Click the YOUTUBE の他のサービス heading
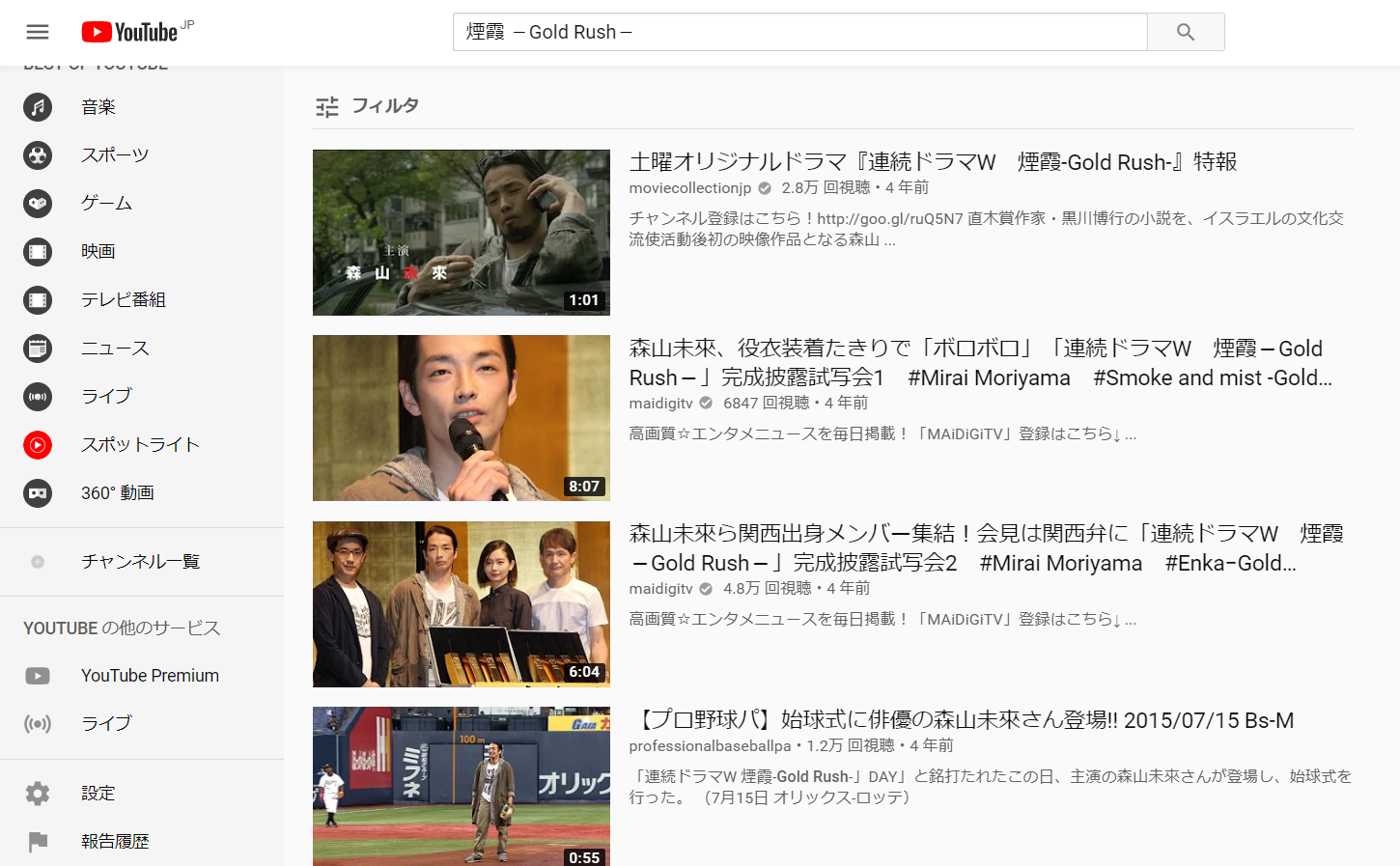Screen dimensions: 1400x866 pyautogui.click(x=122, y=629)
